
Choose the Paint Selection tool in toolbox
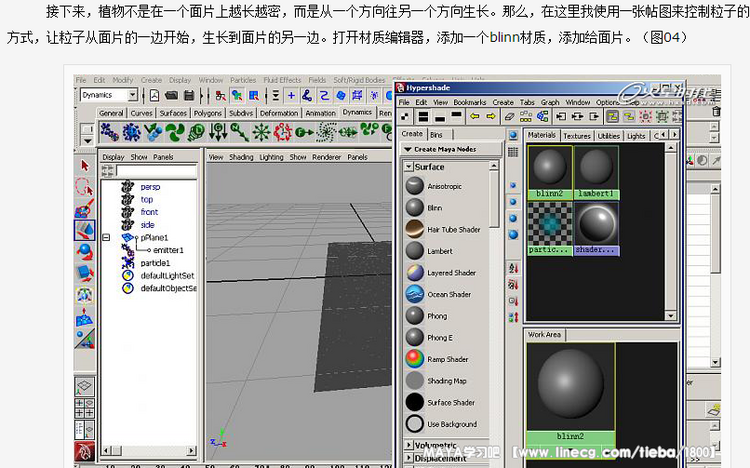pos(85,209)
